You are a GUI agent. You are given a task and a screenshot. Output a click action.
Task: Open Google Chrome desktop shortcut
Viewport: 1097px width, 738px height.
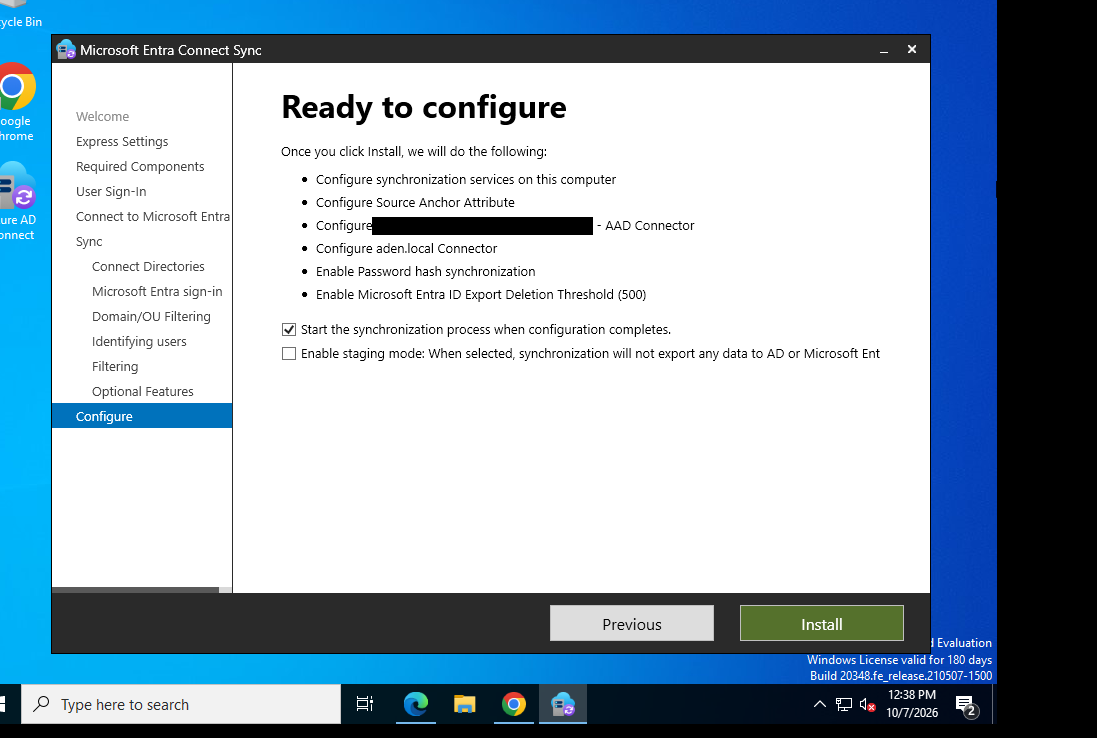(16, 103)
